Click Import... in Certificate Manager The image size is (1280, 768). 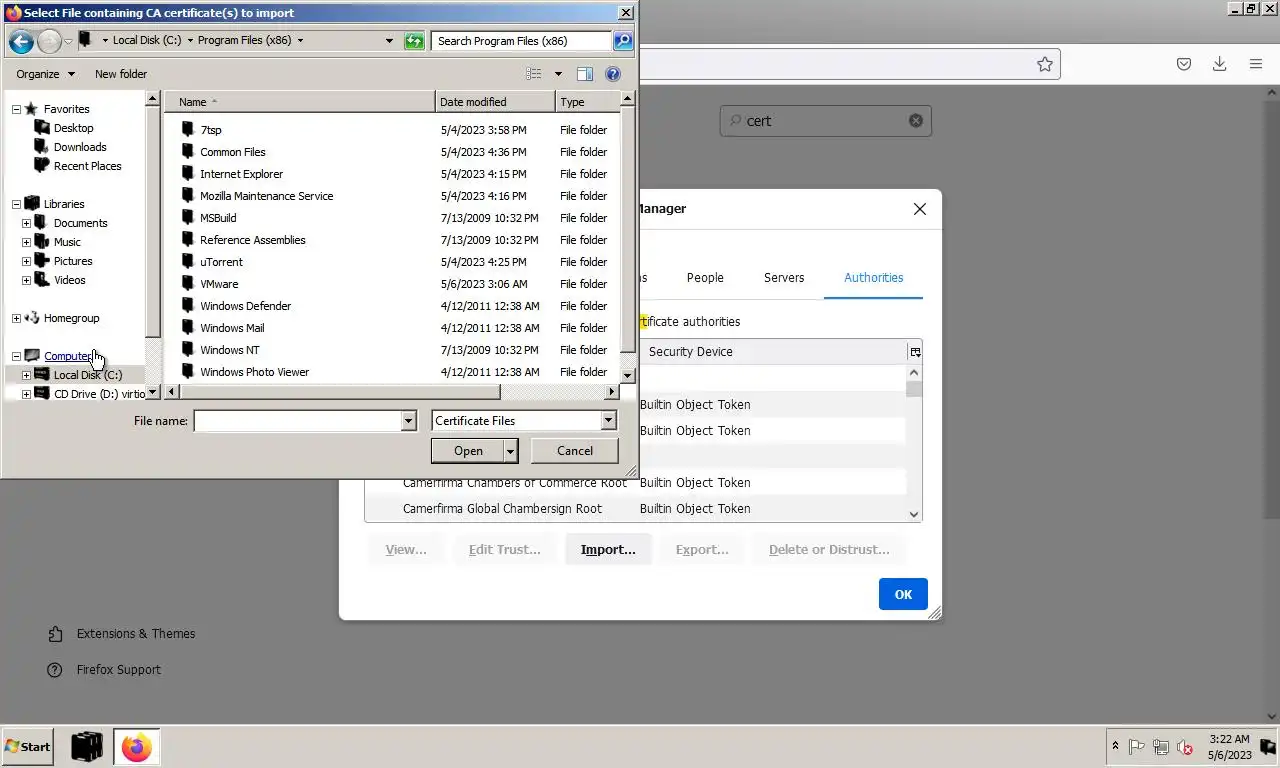[608, 550]
